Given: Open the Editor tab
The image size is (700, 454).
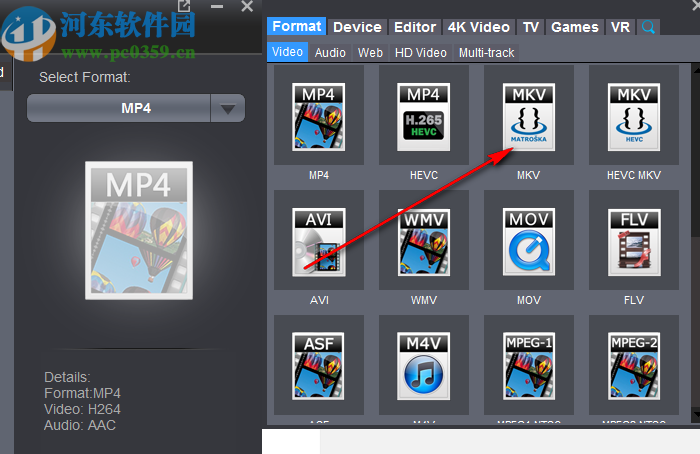Looking at the screenshot, I should tap(415, 27).
